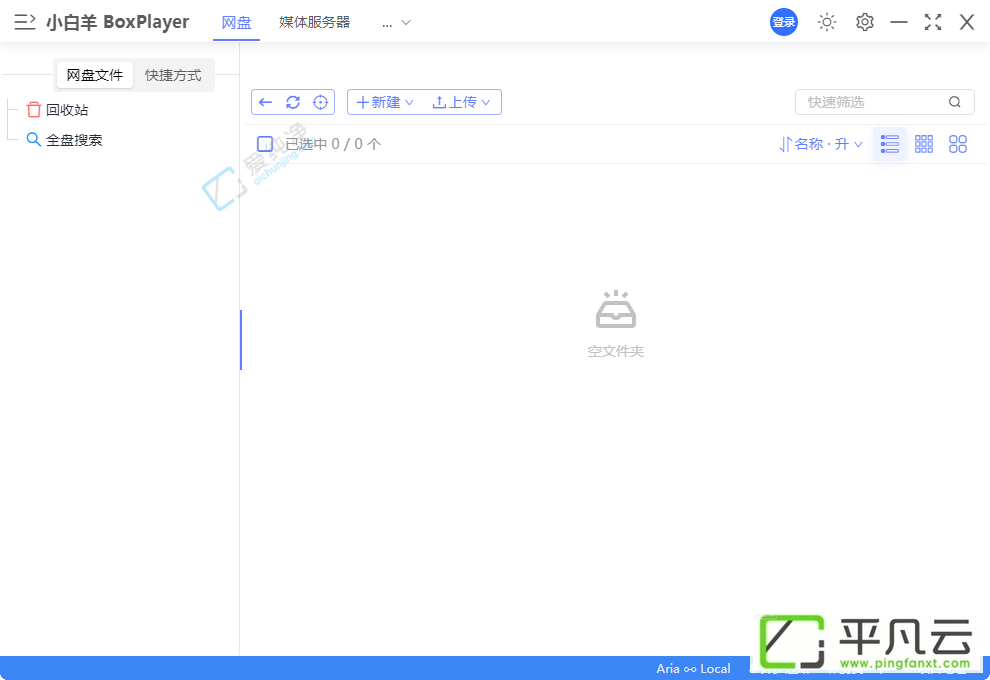Image resolution: width=990 pixels, height=680 pixels.
Task: Refresh the file list
Action: click(x=293, y=102)
